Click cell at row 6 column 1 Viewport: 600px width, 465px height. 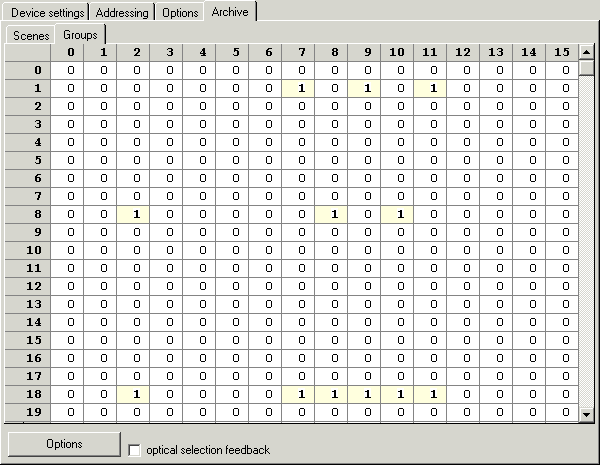100,178
